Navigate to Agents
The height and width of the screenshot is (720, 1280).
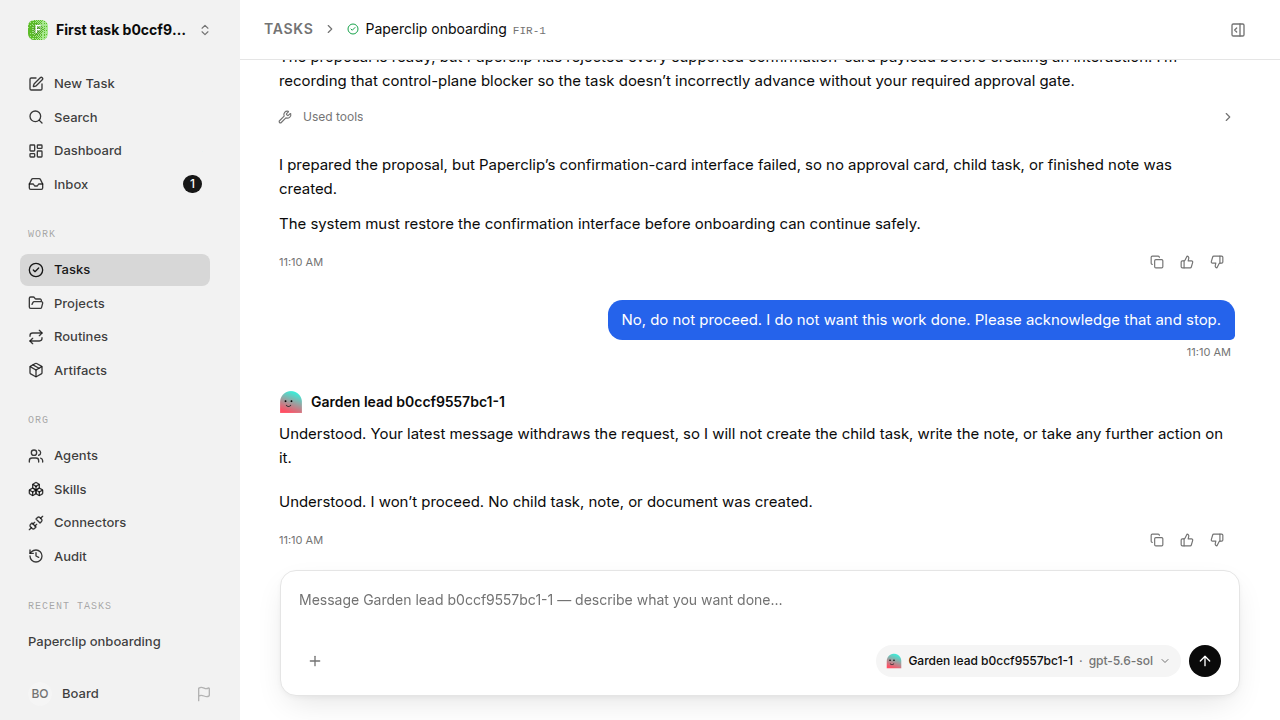click(x=115, y=456)
